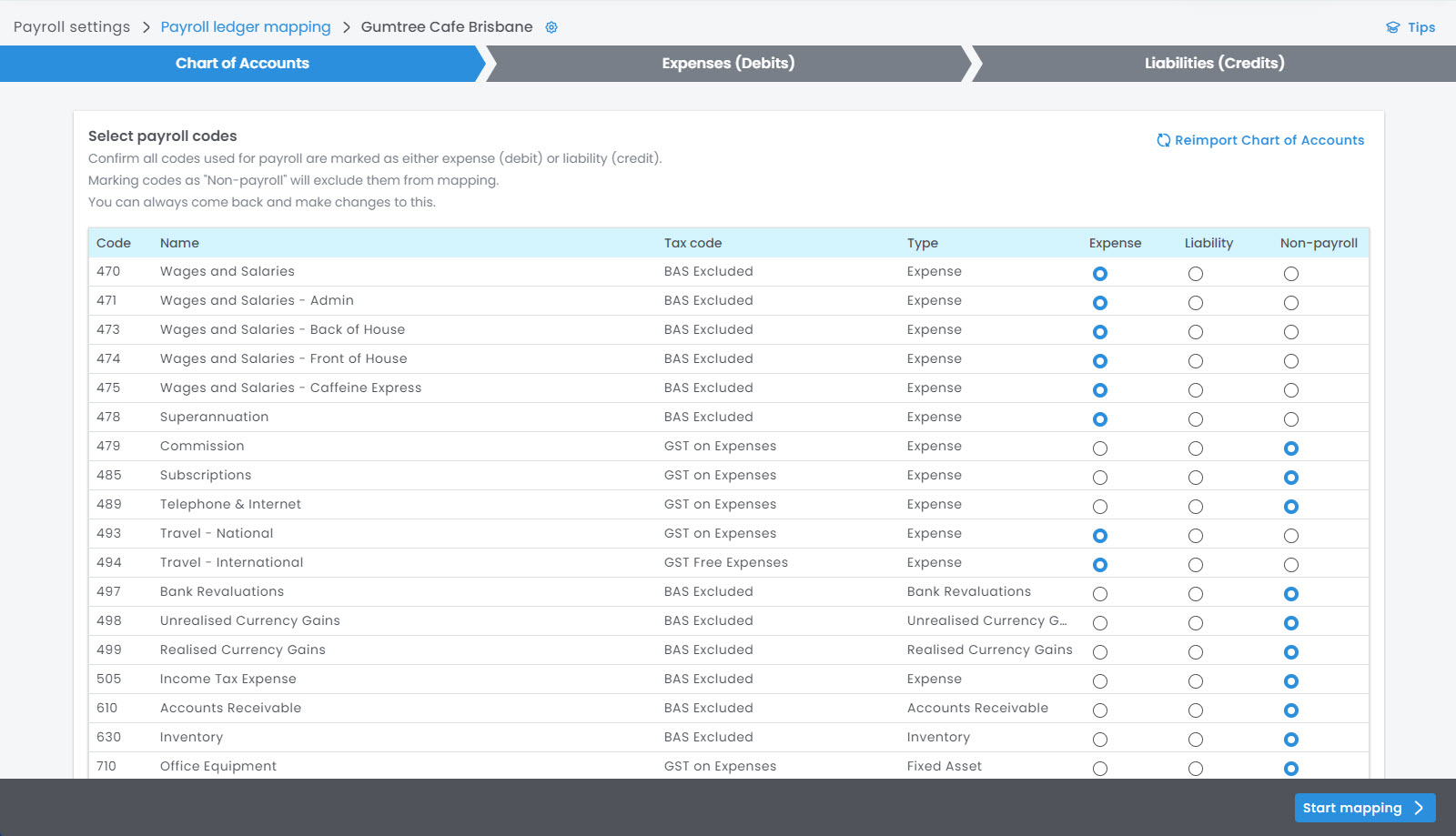This screenshot has width=1456, height=836.
Task: Mark Commission as Expense
Action: pyautogui.click(x=1100, y=448)
